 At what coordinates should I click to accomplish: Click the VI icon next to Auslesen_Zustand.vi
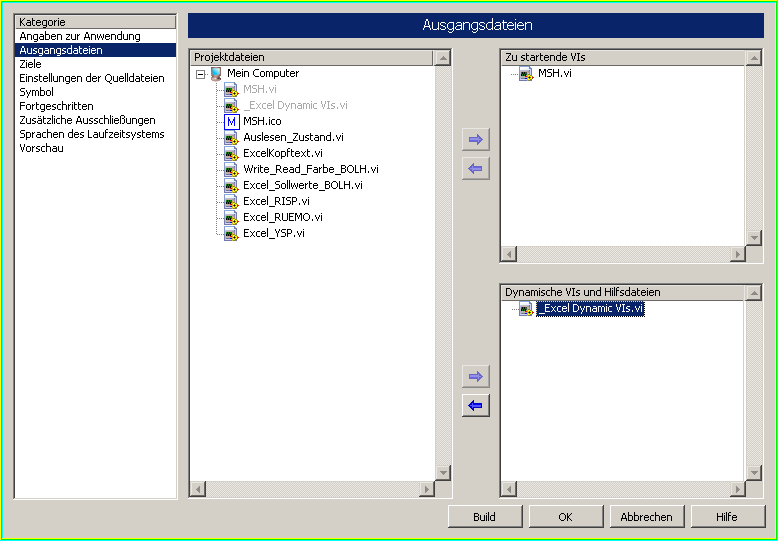231,137
